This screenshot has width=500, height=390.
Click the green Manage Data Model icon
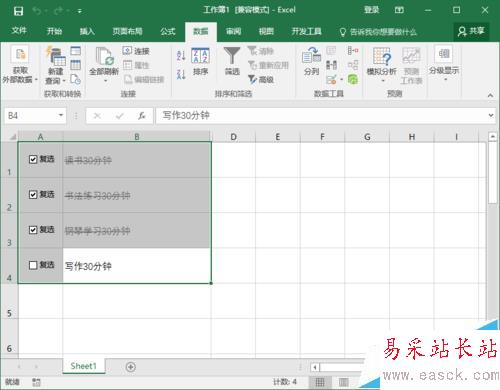tap(353, 79)
